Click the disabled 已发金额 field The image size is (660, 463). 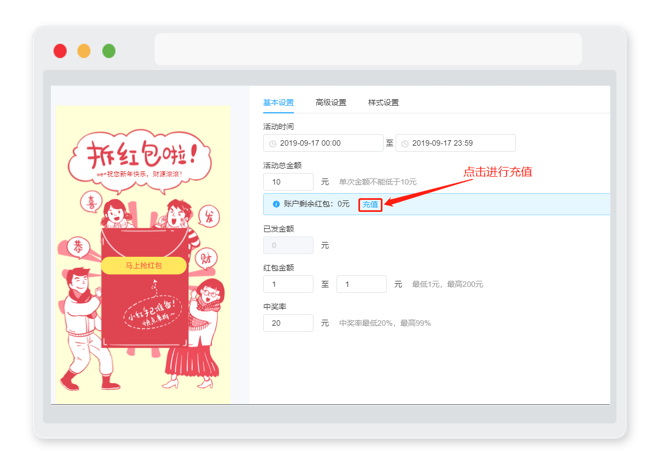coord(288,245)
